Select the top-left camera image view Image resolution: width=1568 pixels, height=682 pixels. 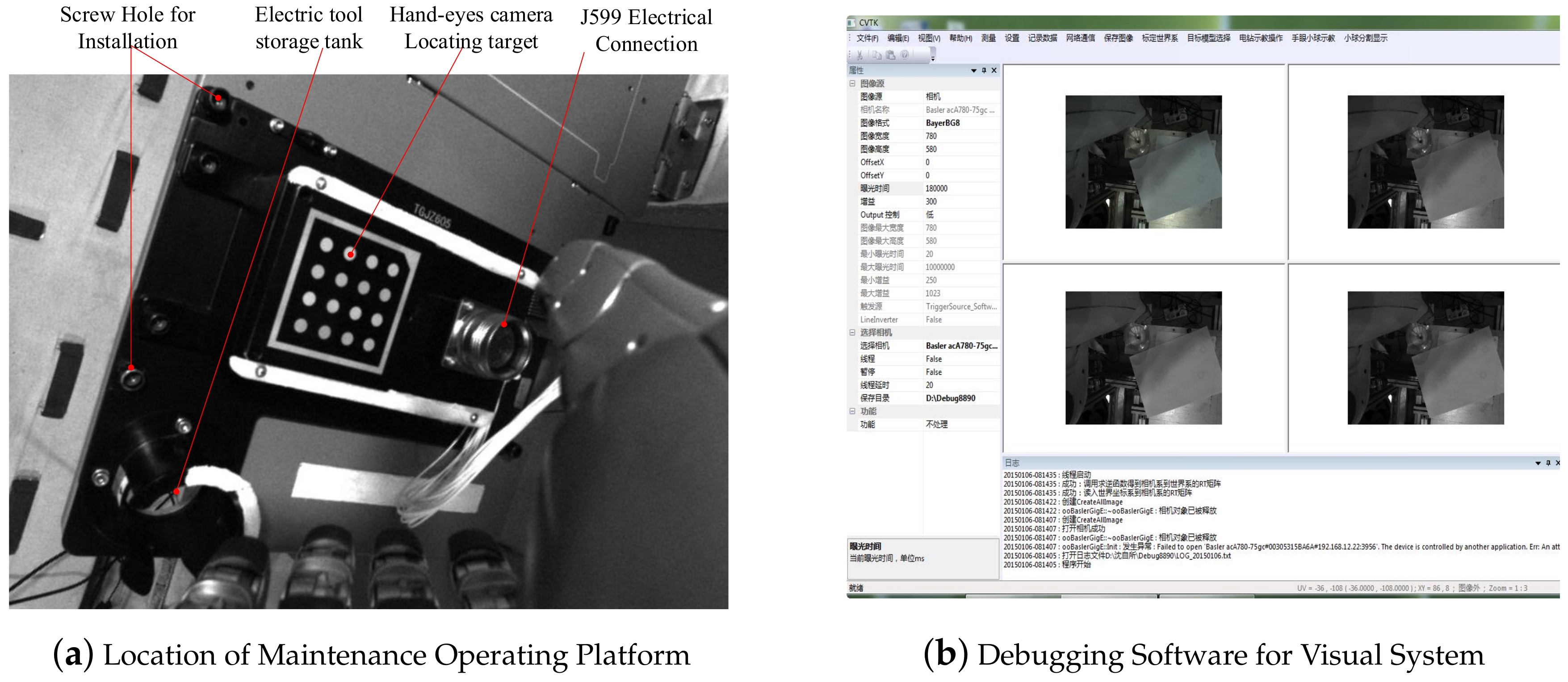[x=1143, y=162]
